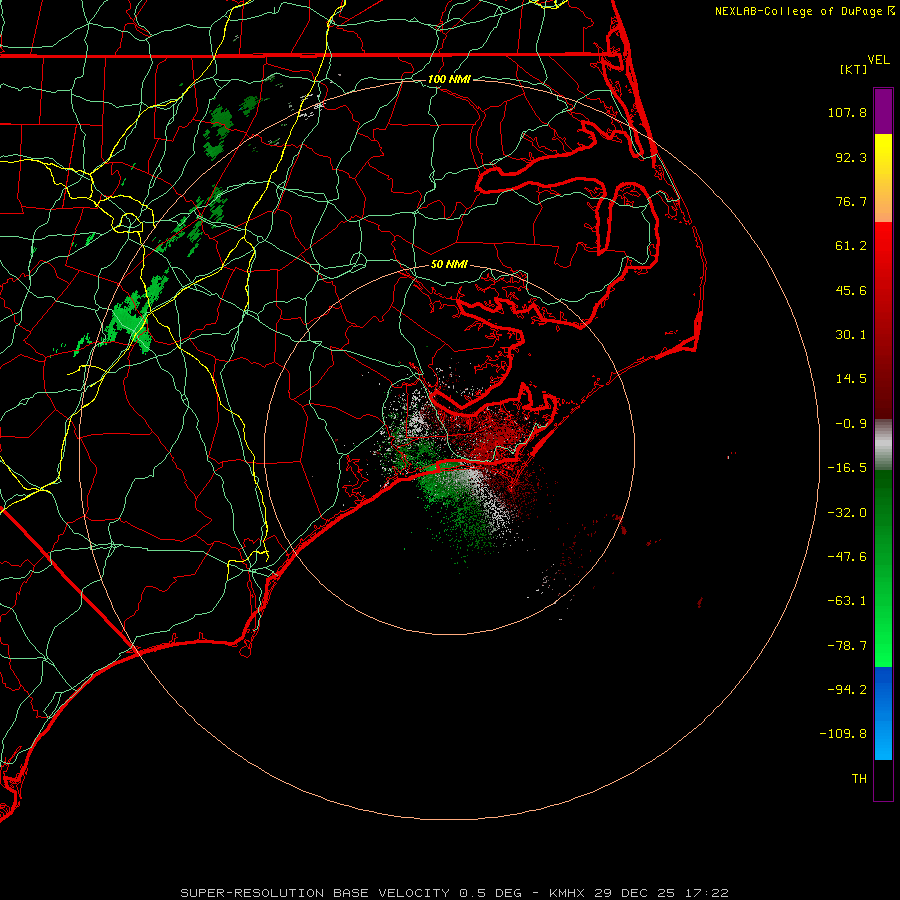900x900 pixels.
Task: Click the [KT] units label
Action: pos(854,69)
